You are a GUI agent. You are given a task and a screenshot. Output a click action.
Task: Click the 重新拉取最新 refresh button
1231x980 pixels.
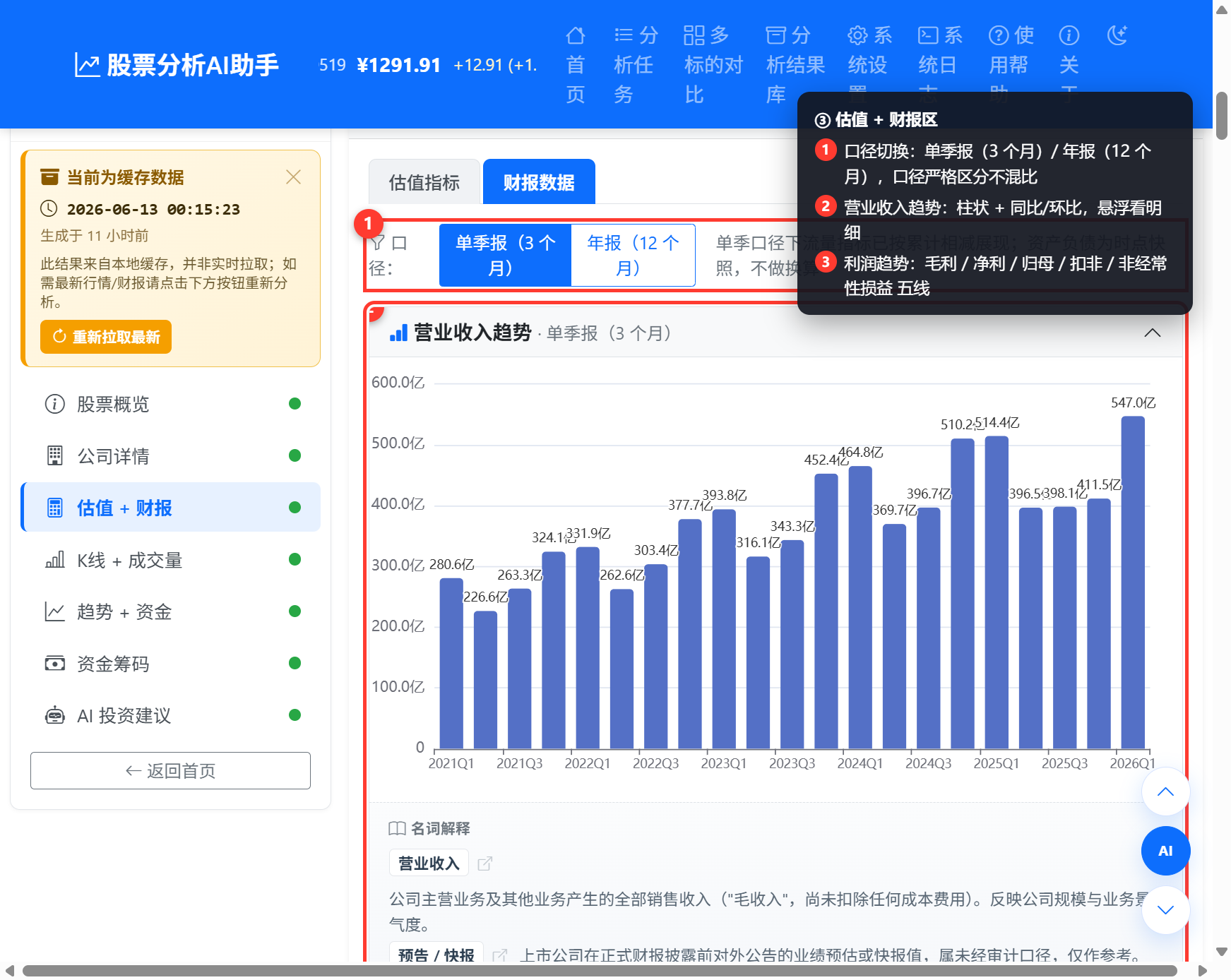pyautogui.click(x=106, y=337)
